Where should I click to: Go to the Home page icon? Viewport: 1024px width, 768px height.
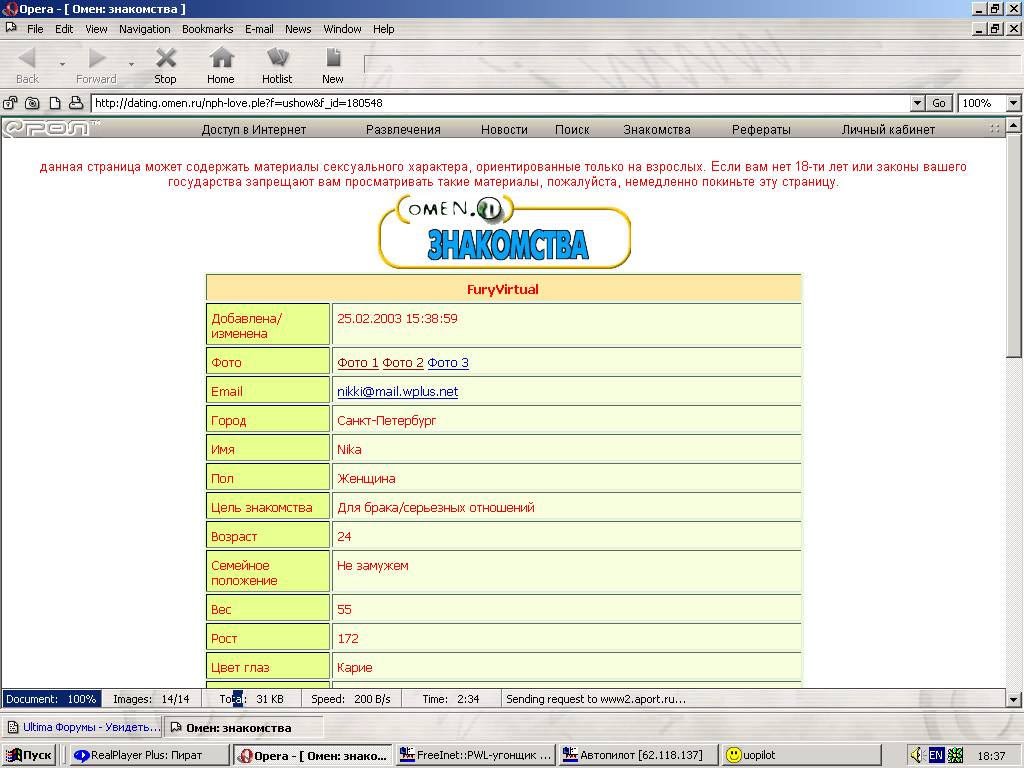(221, 65)
